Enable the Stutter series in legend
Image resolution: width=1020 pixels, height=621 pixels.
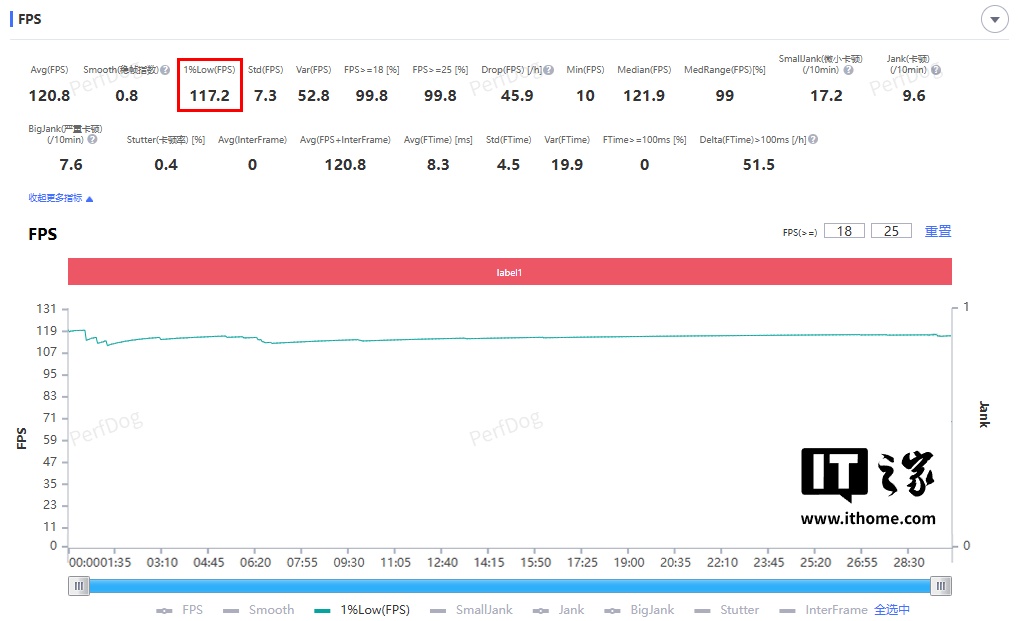(727, 610)
